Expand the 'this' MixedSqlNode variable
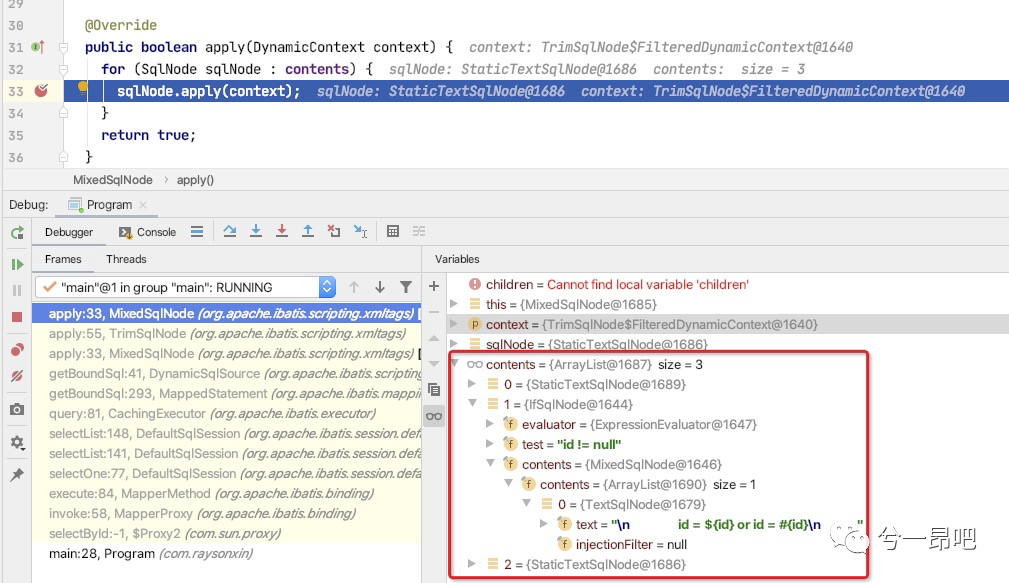The width and height of the screenshot is (1009, 583). click(x=454, y=304)
